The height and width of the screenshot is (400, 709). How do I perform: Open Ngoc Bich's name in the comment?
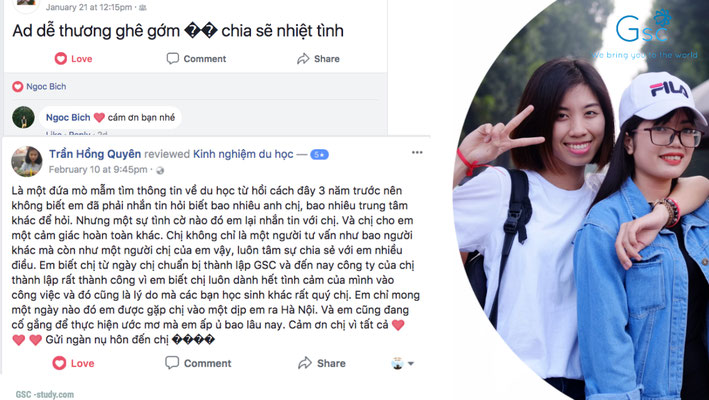tap(68, 118)
